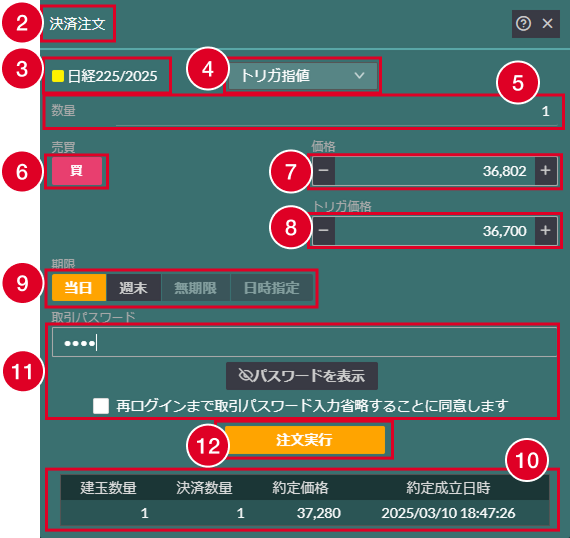Open the トリガ指値 order type dropdown
This screenshot has width=570, height=538.
302,76
